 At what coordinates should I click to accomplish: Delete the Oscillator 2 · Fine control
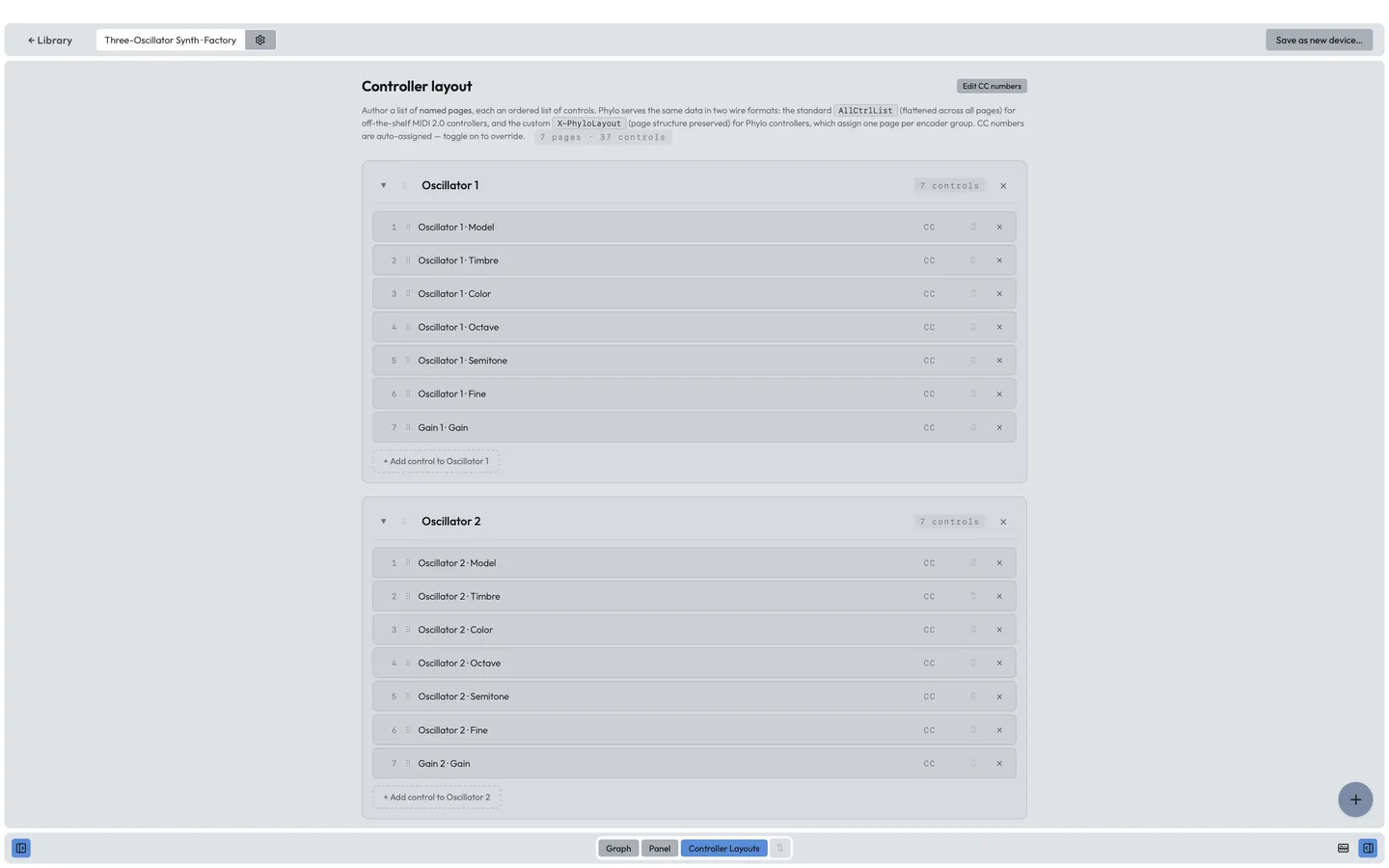pos(999,730)
